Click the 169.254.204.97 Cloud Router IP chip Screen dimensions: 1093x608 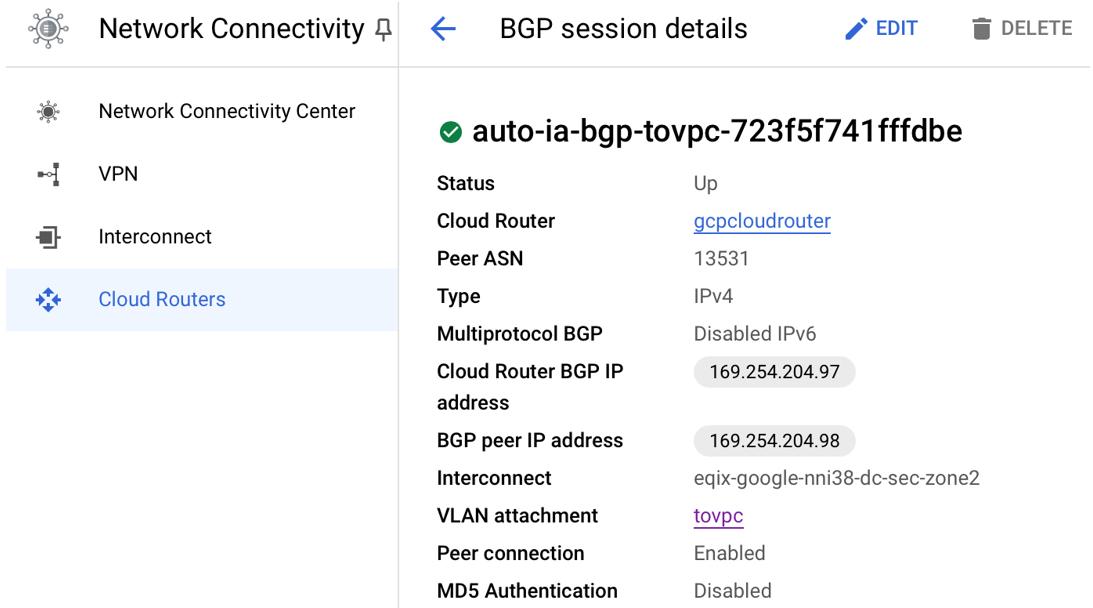tap(774, 373)
